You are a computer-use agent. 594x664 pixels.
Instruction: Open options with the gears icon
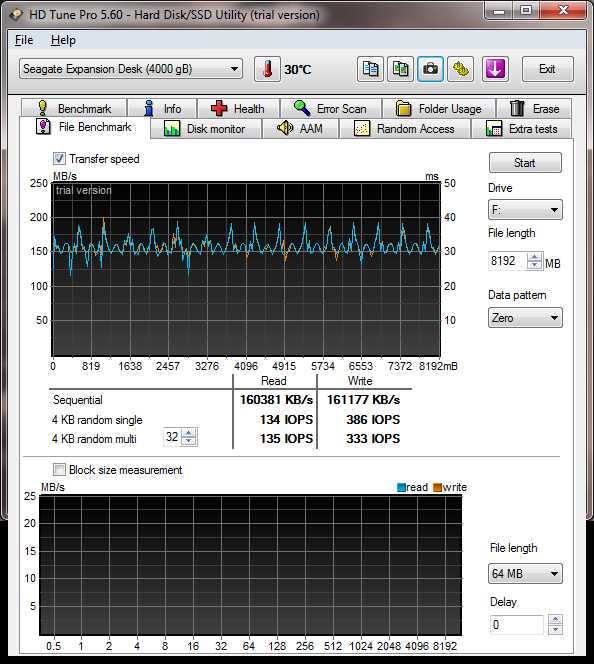[x=460, y=69]
